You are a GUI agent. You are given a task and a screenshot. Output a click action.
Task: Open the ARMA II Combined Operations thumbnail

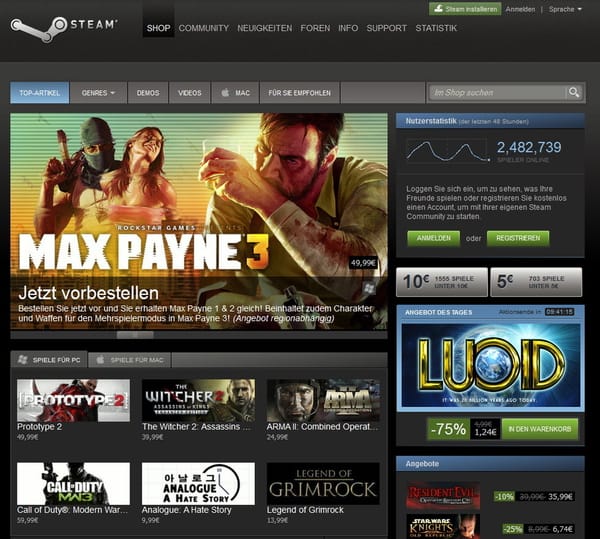[x=323, y=401]
